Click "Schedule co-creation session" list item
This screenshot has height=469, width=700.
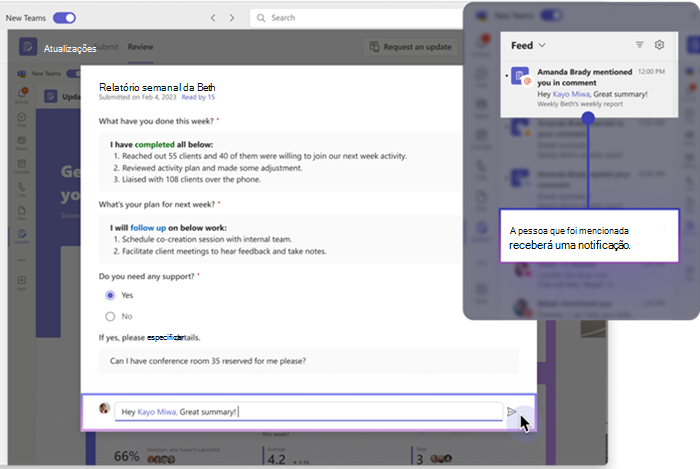pyautogui.click(x=202, y=239)
